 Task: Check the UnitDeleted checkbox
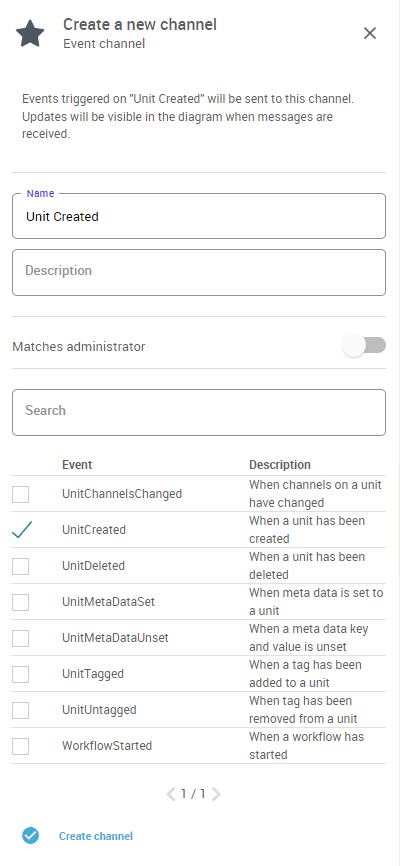[x=20, y=566]
